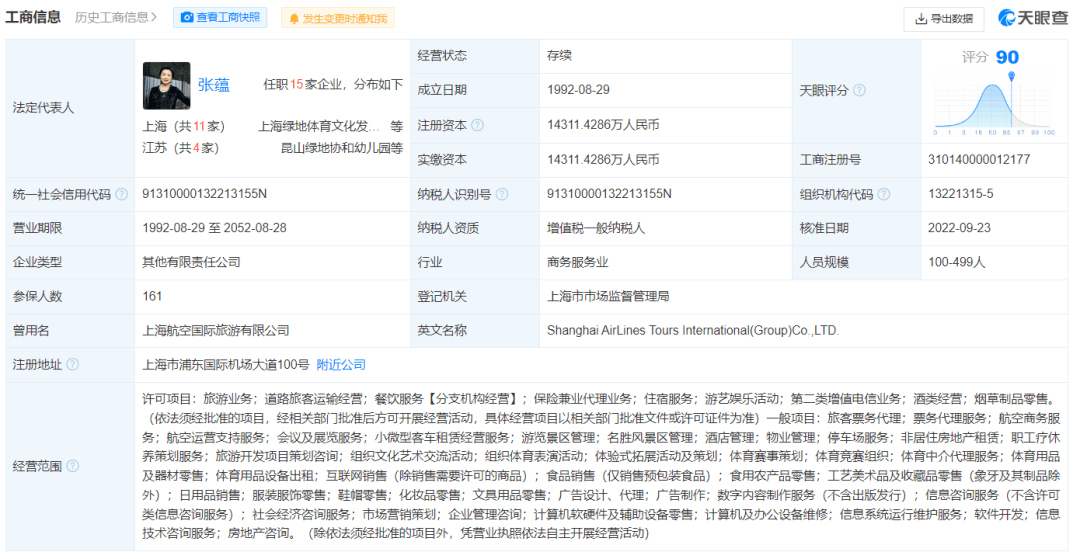Click 上海（共11家）region entry
Viewport: 1080px width, 559px height.
[184, 126]
